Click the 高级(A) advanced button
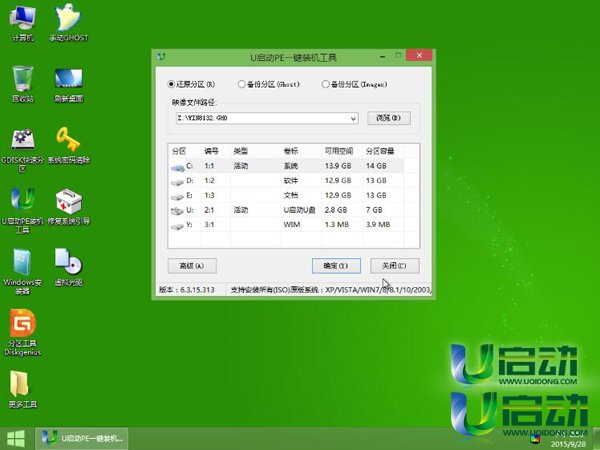The height and width of the screenshot is (450, 600). pos(192,266)
